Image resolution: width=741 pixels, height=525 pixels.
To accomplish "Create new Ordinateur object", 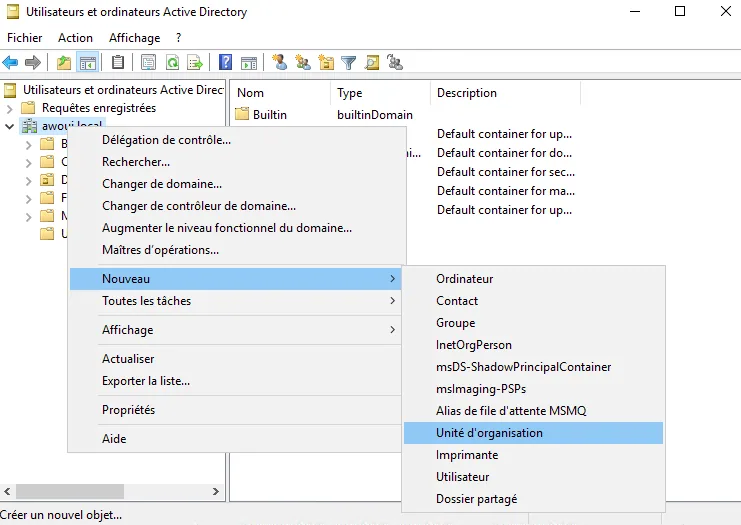I will click(534, 279).
